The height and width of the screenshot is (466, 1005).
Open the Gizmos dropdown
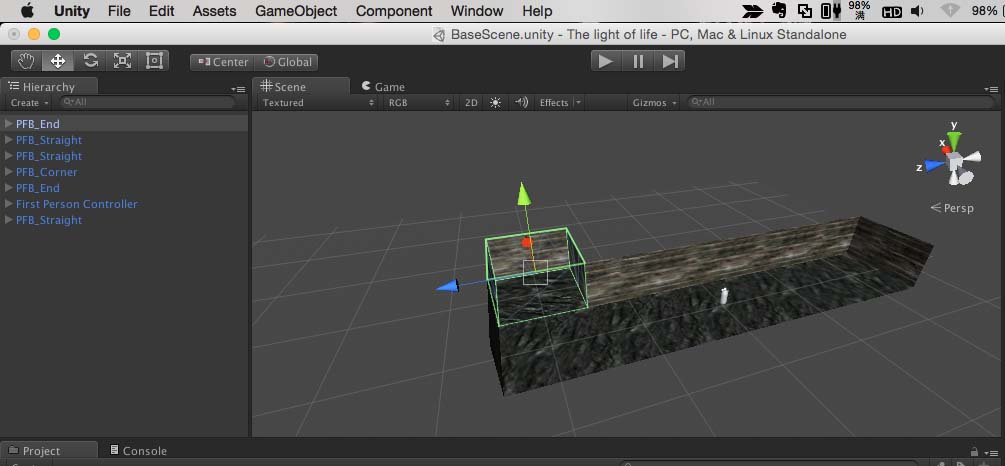(654, 103)
